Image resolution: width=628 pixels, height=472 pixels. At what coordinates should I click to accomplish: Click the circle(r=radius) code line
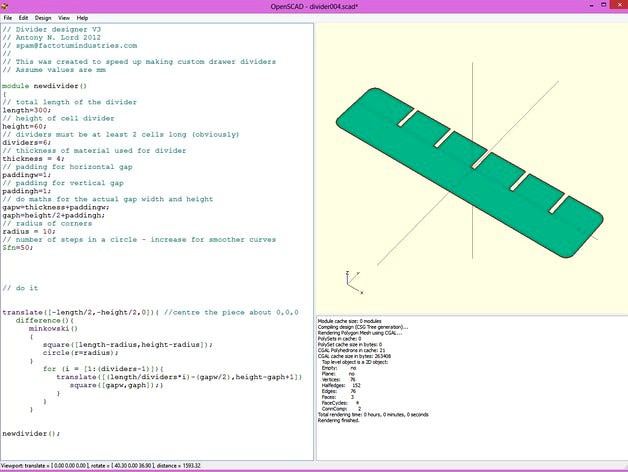tap(80, 352)
